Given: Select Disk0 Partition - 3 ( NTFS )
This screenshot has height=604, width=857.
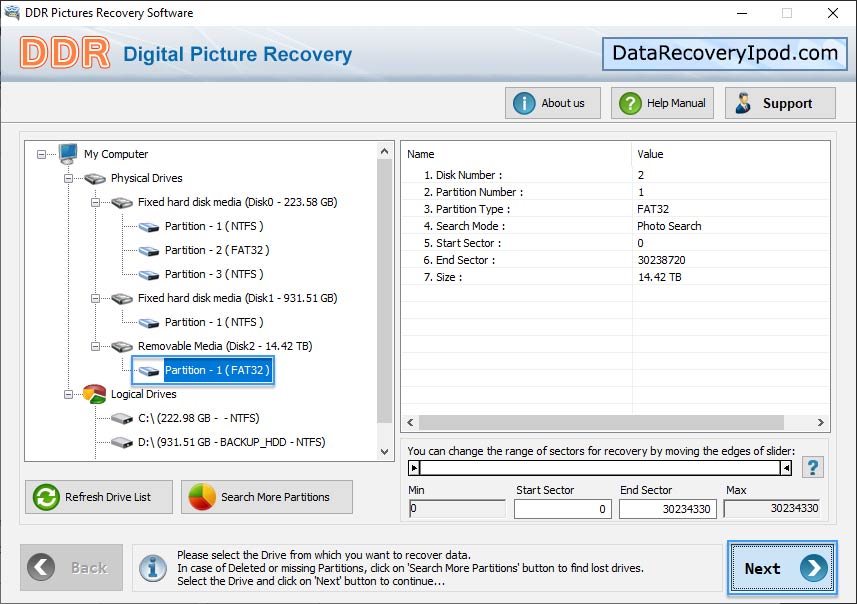Looking at the screenshot, I should [x=214, y=274].
